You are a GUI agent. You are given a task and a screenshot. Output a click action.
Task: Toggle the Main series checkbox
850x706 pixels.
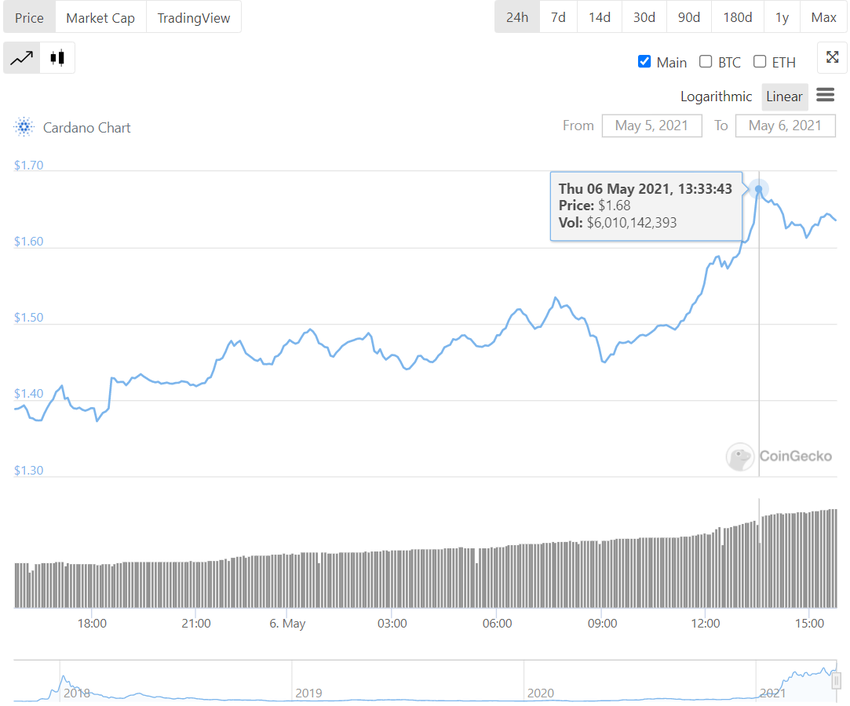coord(644,62)
